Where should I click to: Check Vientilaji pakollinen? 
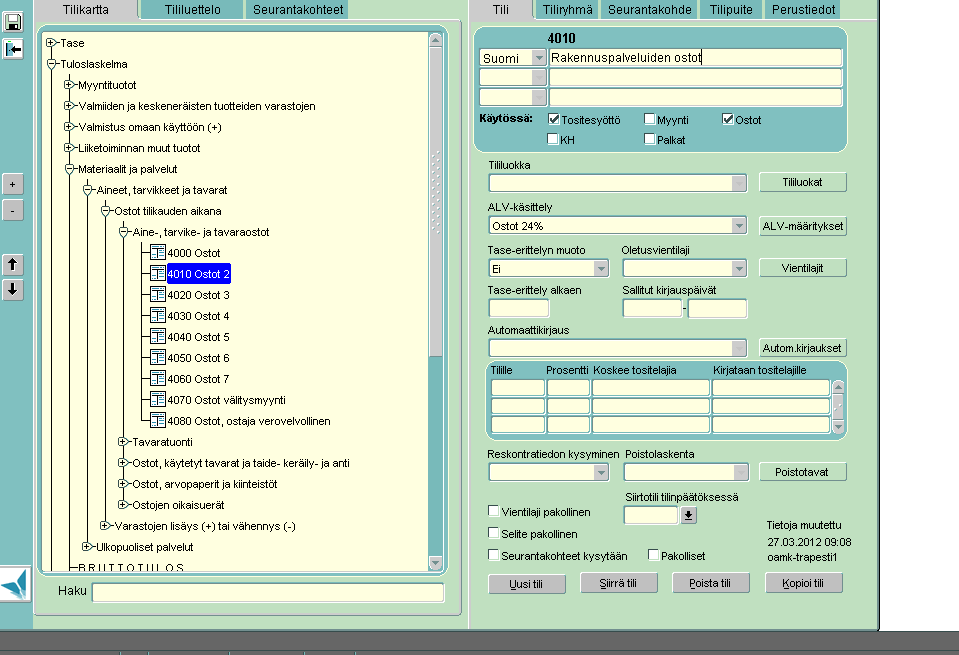click(494, 511)
